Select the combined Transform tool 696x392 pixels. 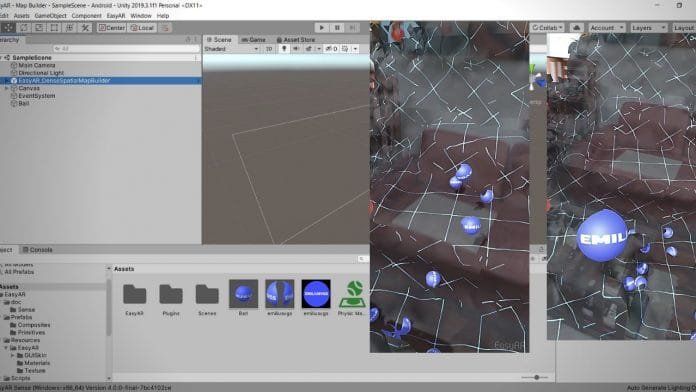[x=70, y=28]
